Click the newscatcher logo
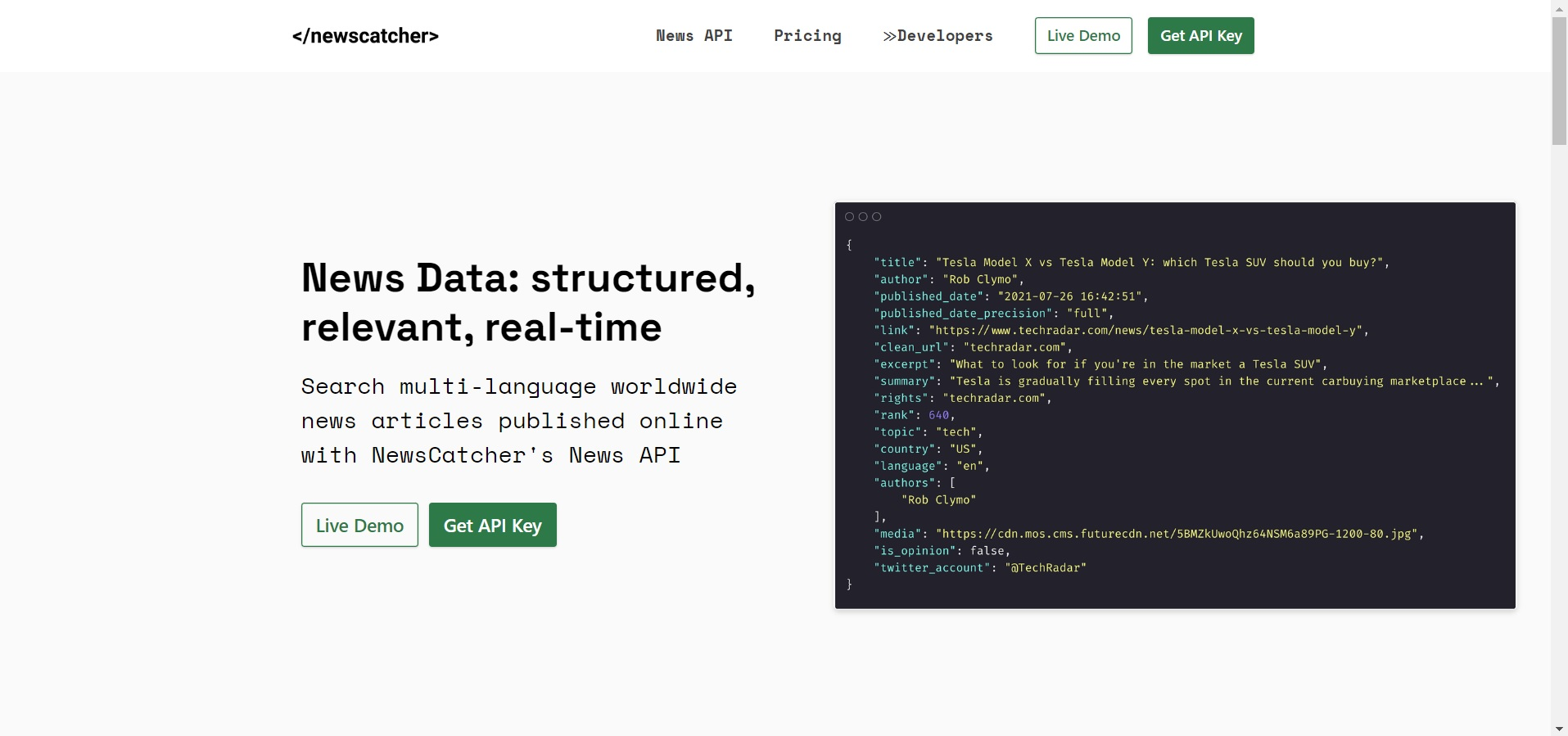The image size is (1568, 736). click(365, 36)
